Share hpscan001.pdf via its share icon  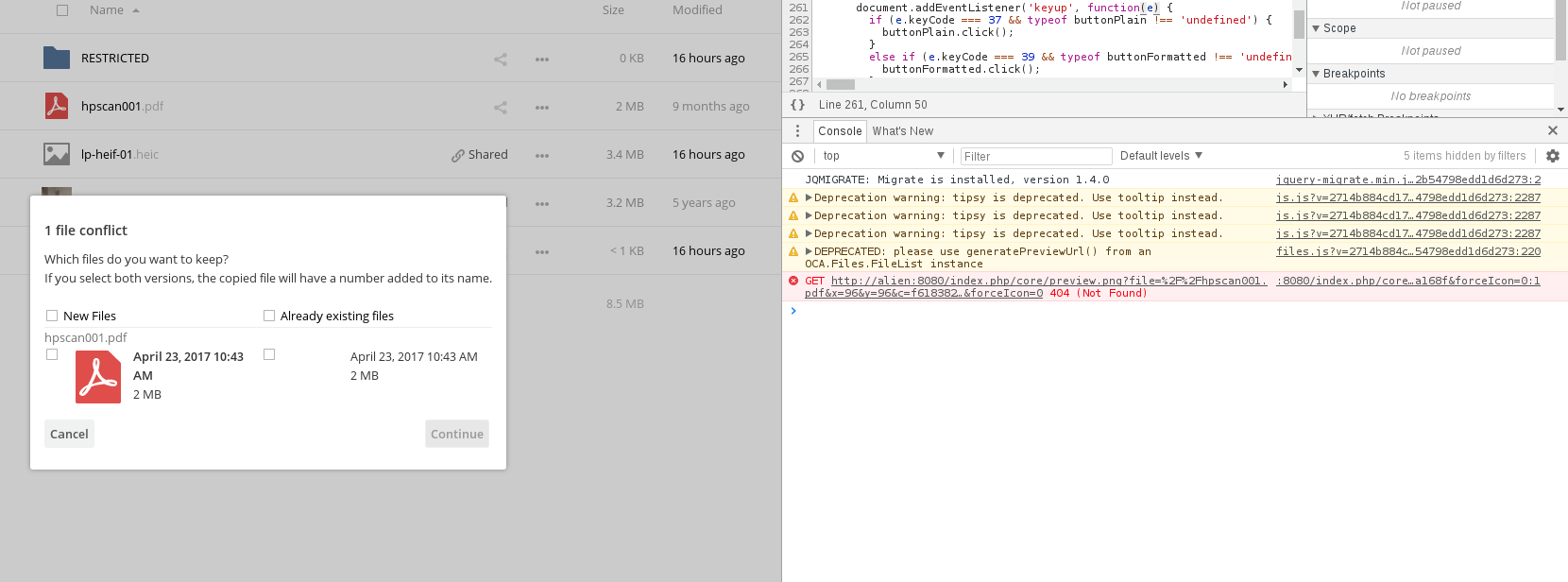point(501,107)
